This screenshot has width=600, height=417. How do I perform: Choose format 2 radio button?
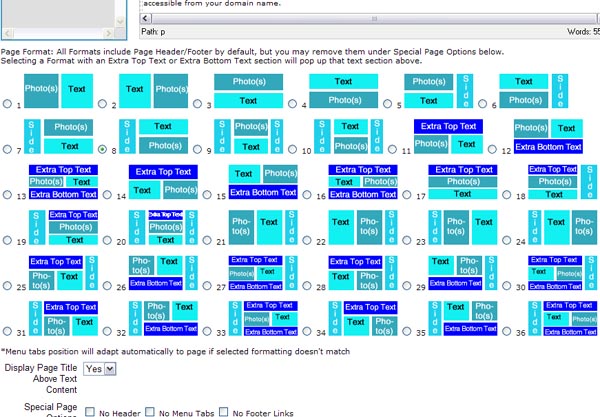click(x=102, y=104)
